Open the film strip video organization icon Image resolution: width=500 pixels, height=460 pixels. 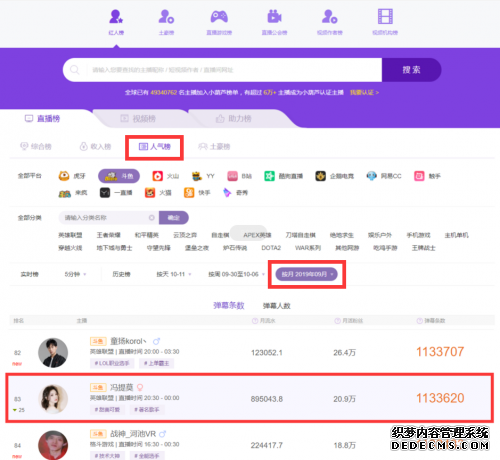coord(385,16)
